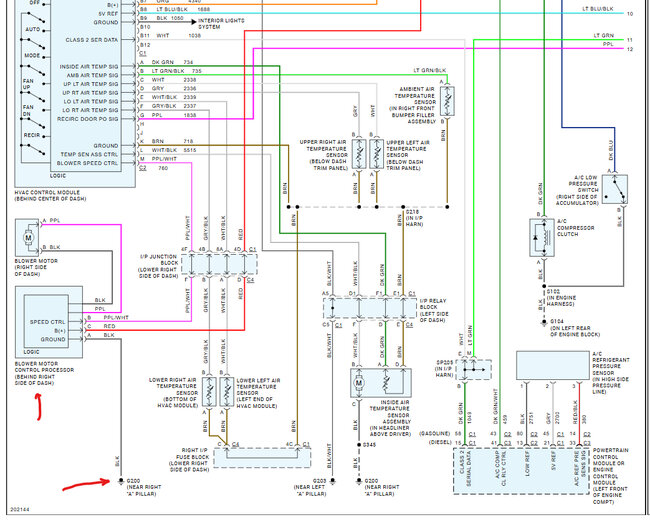Click the A/C low pressure switch symbol

pyautogui.click(x=615, y=189)
